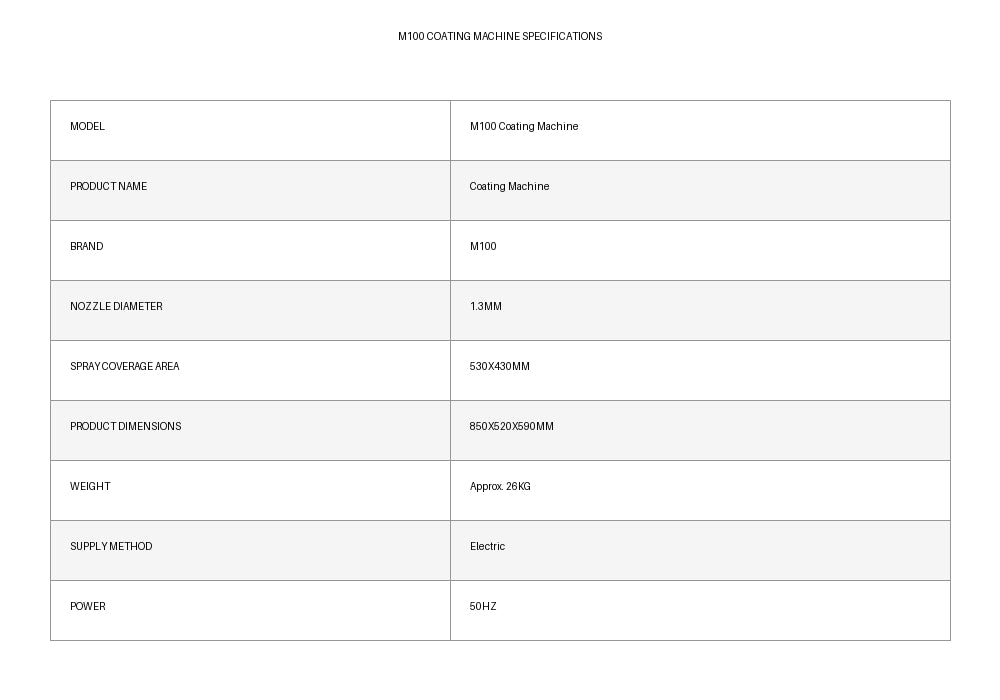Select the WEIGHT label cell
The height and width of the screenshot is (700, 1000).
click(250, 490)
